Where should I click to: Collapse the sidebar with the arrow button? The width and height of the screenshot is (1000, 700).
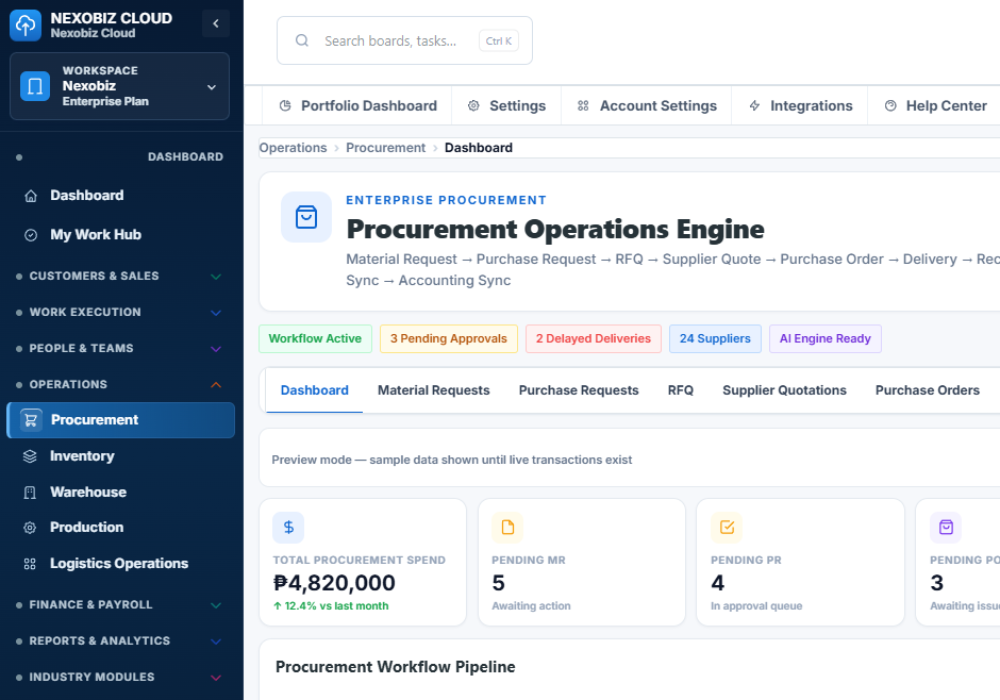[216, 24]
